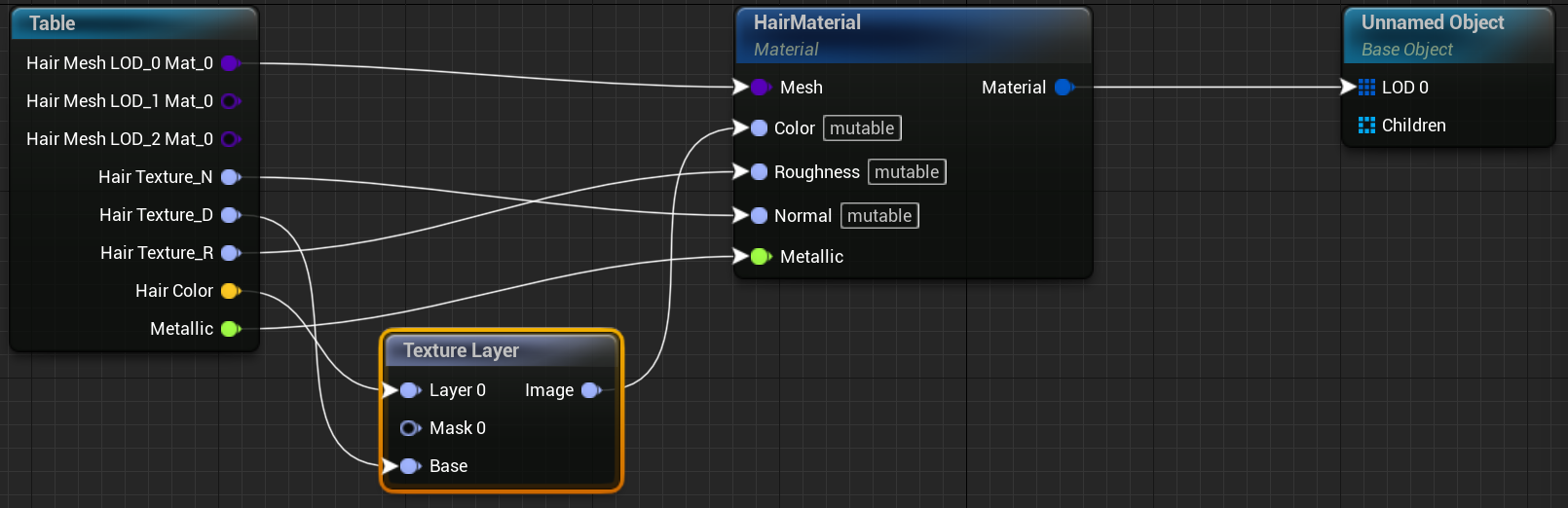Click the Hair Texture_N output pin

(x=231, y=177)
